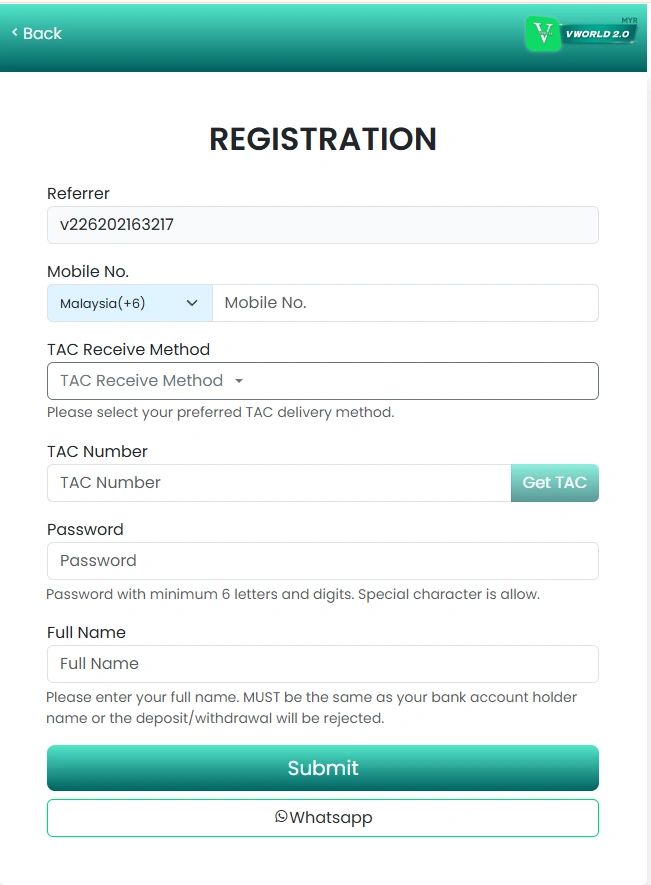This screenshot has height=885, width=651.
Task: Open Whatsapp contact option
Action: coord(322,817)
